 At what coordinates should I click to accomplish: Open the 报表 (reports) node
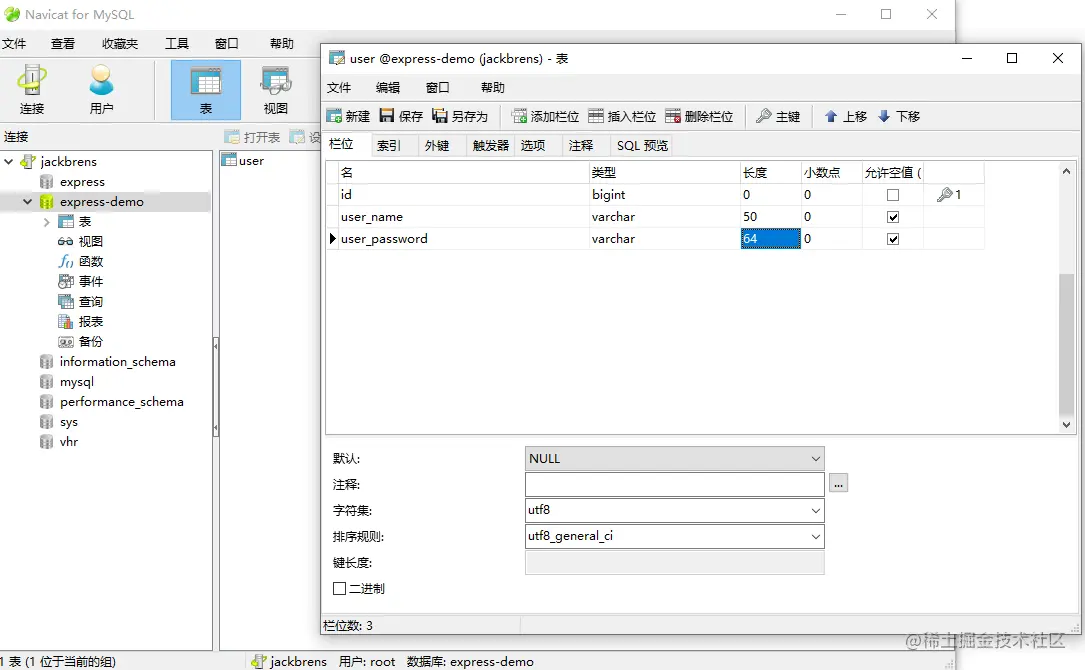pos(91,322)
